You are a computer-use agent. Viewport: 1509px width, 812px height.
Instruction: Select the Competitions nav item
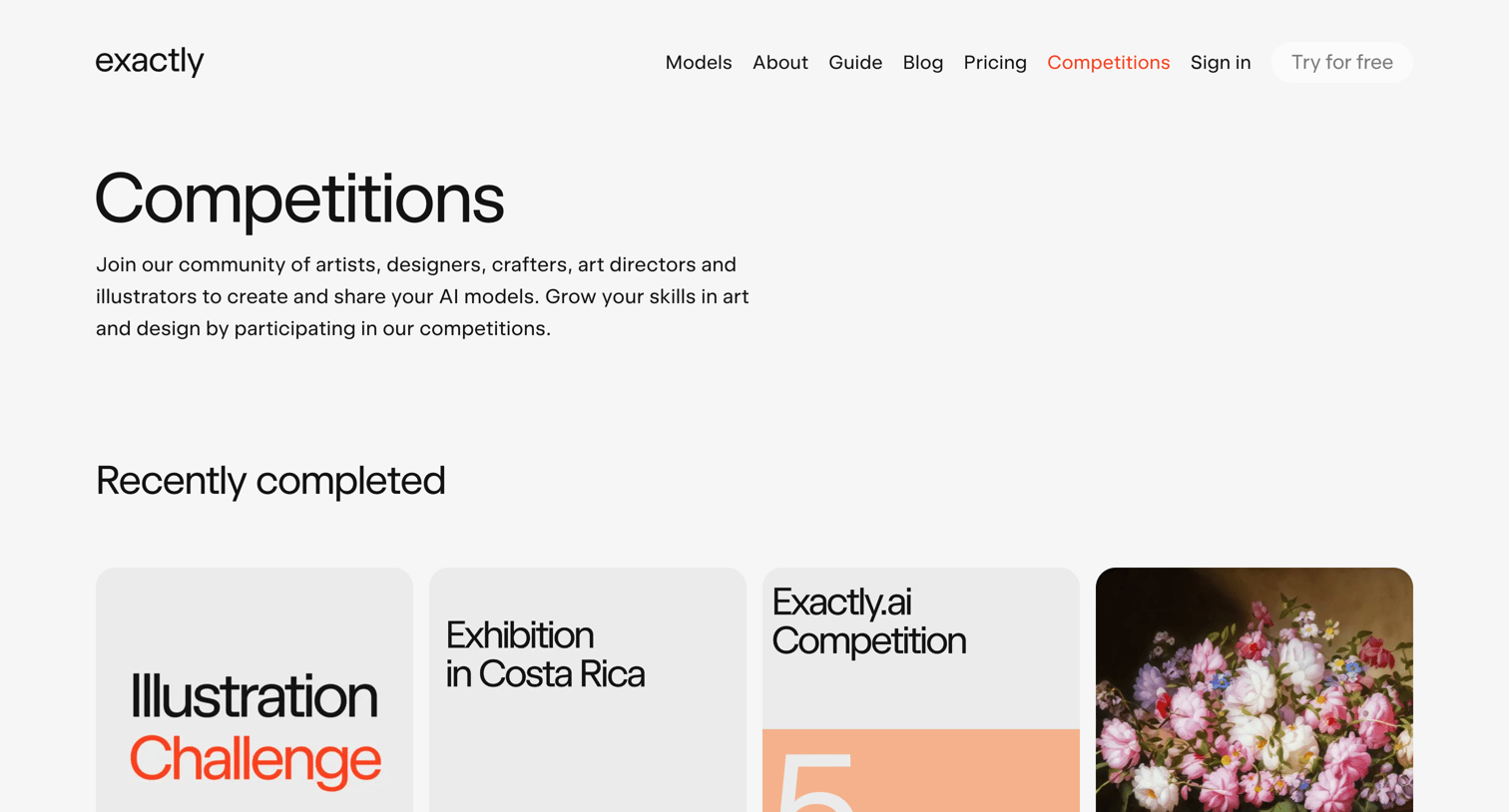pos(1109,62)
